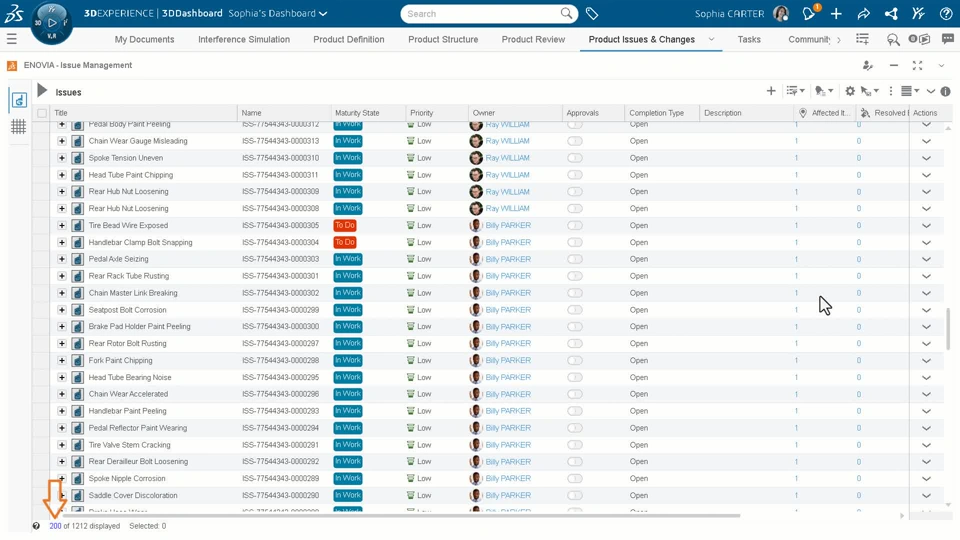Click the tag icon beside search
Image resolution: width=960 pixels, height=540 pixels.
[x=592, y=13]
